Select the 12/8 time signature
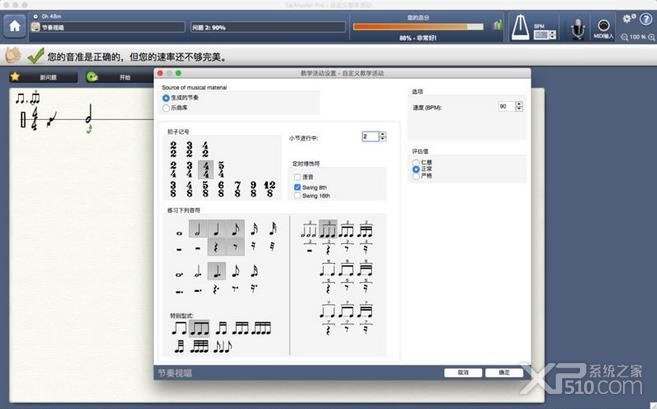The height and width of the screenshot is (409, 657). click(x=269, y=189)
